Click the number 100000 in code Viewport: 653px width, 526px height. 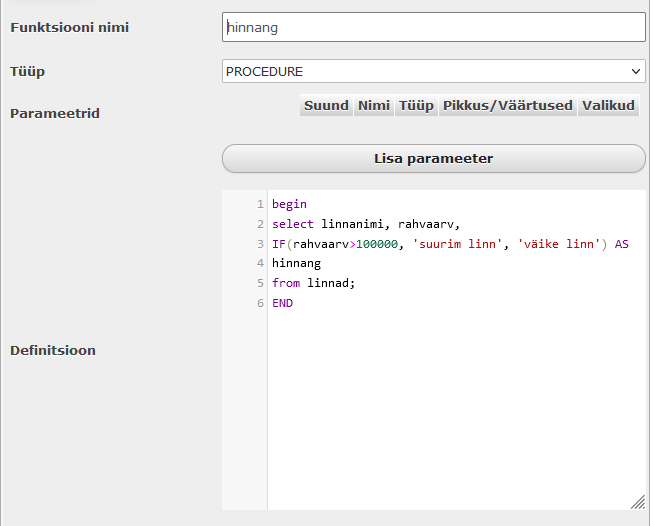click(x=377, y=244)
